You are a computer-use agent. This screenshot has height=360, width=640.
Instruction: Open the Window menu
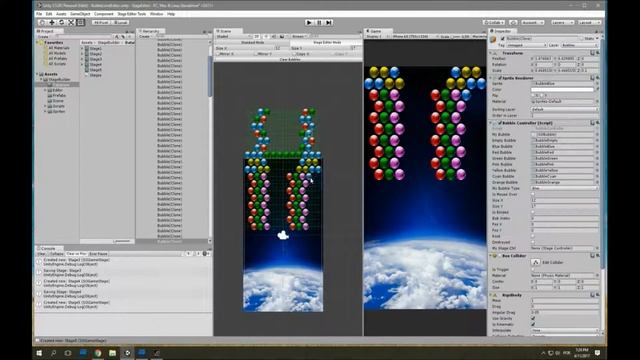click(x=156, y=14)
